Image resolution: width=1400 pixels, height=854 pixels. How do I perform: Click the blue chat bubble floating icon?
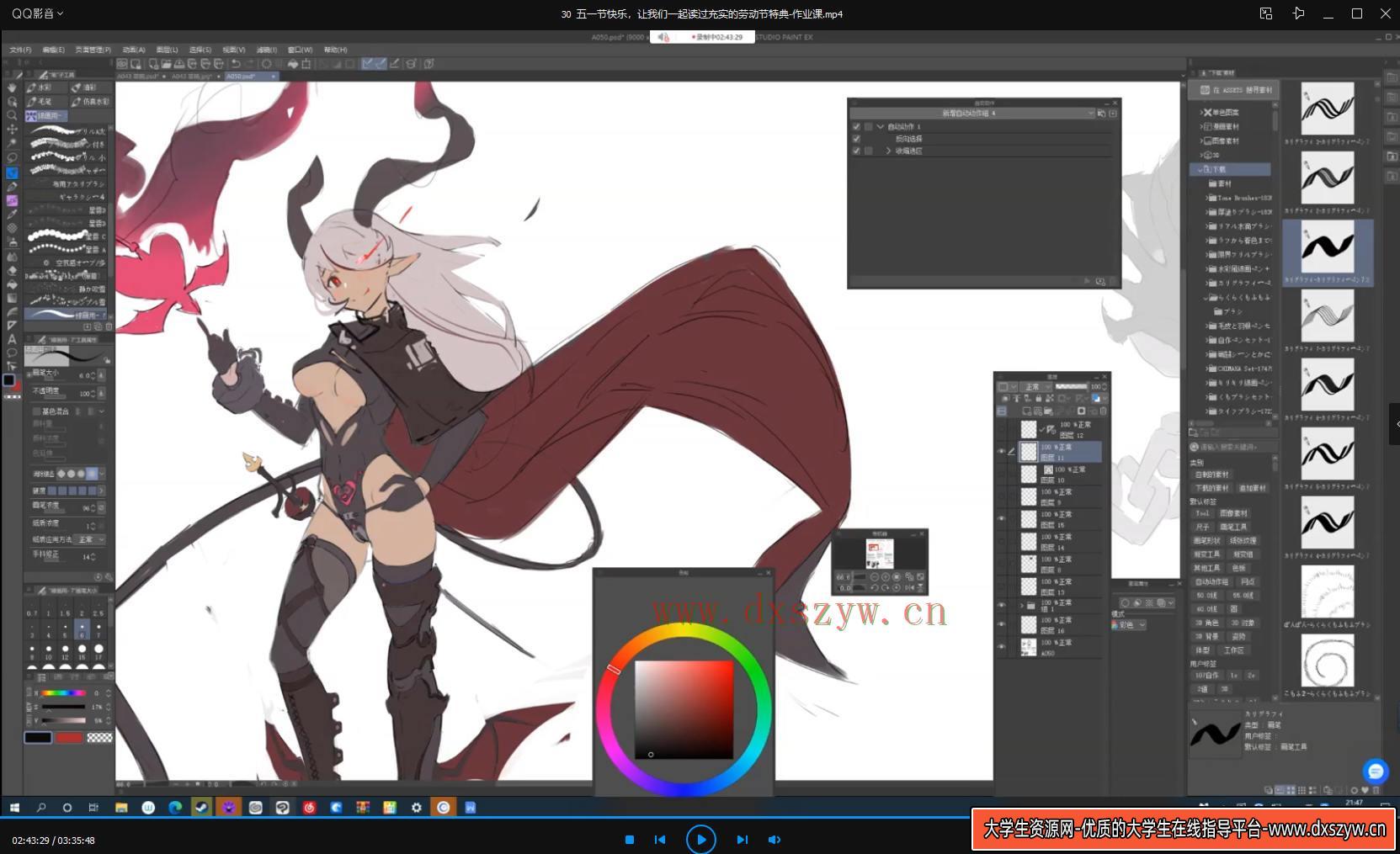[x=1375, y=771]
